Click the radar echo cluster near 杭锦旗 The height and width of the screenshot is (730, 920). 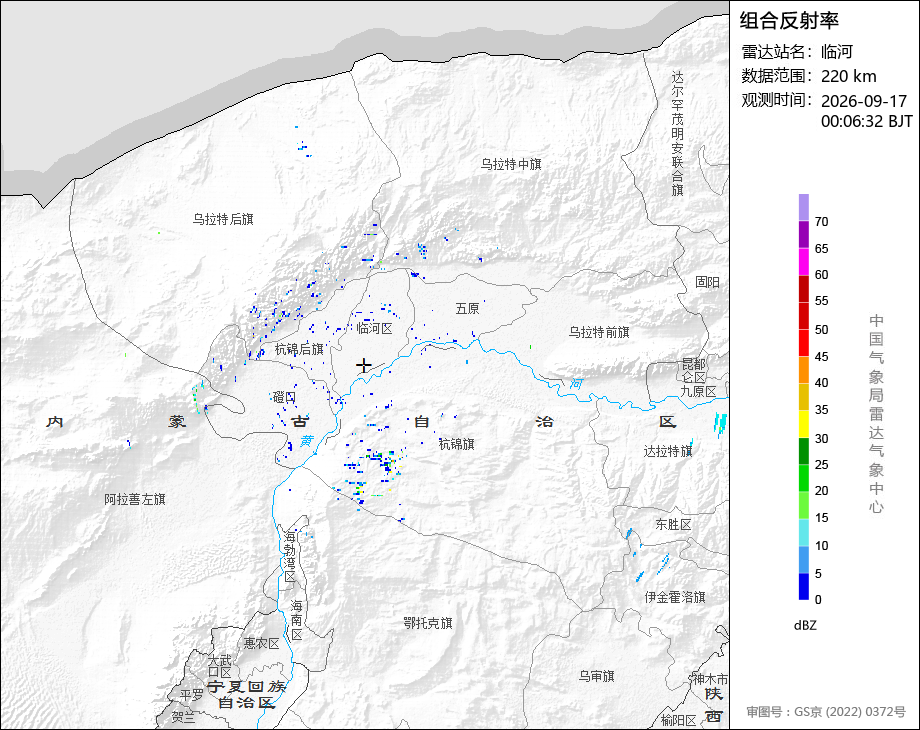coord(376,467)
